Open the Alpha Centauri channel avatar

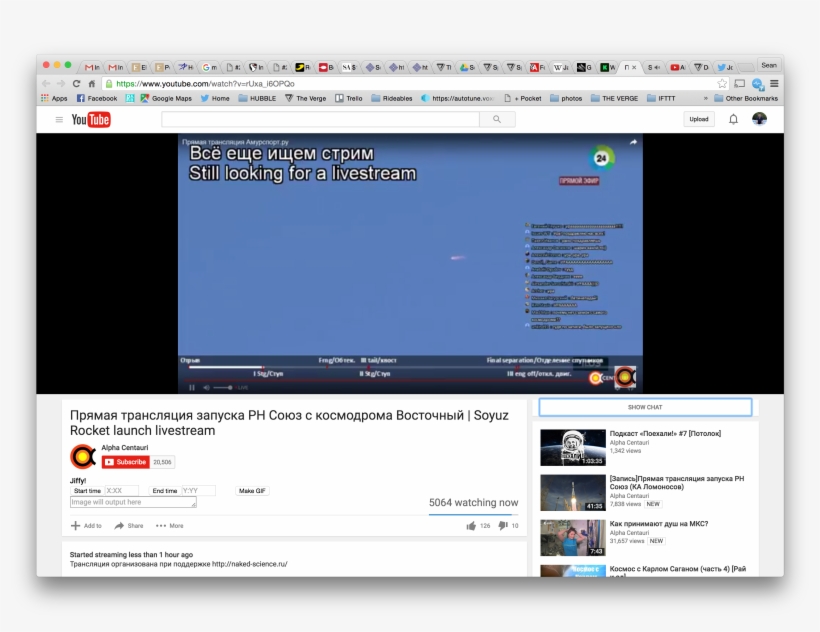(81, 456)
